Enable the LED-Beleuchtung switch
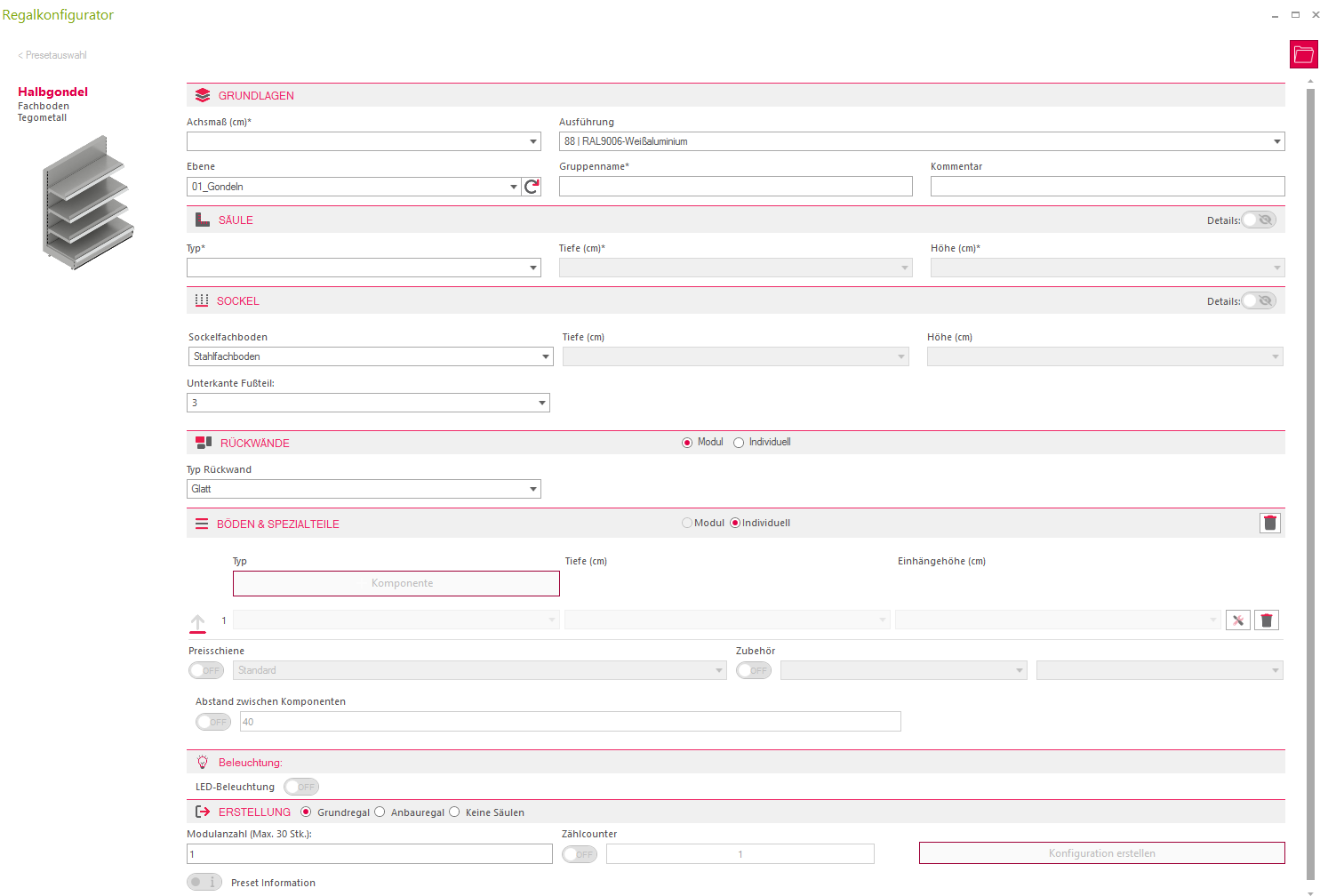The image size is (1328, 896). click(x=301, y=787)
